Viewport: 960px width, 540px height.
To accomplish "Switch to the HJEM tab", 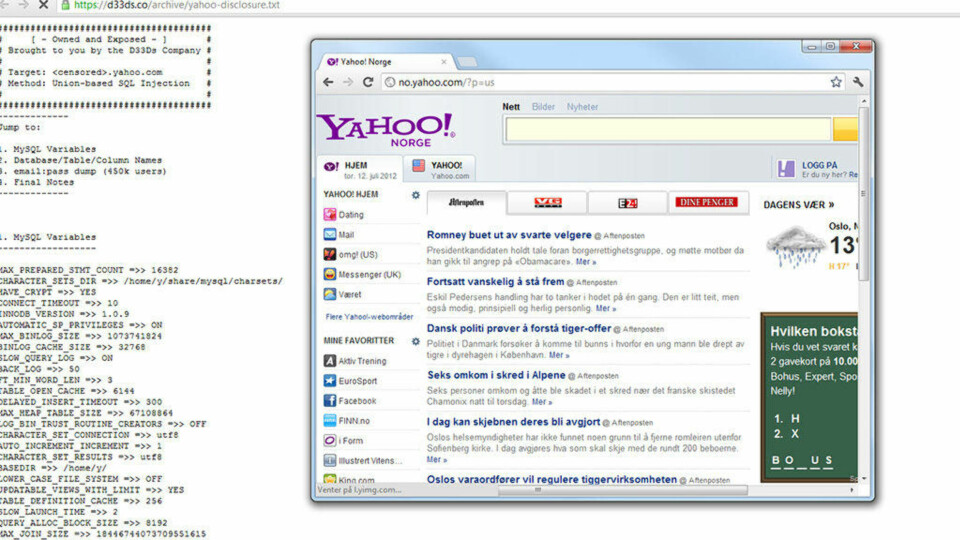I will [360, 169].
